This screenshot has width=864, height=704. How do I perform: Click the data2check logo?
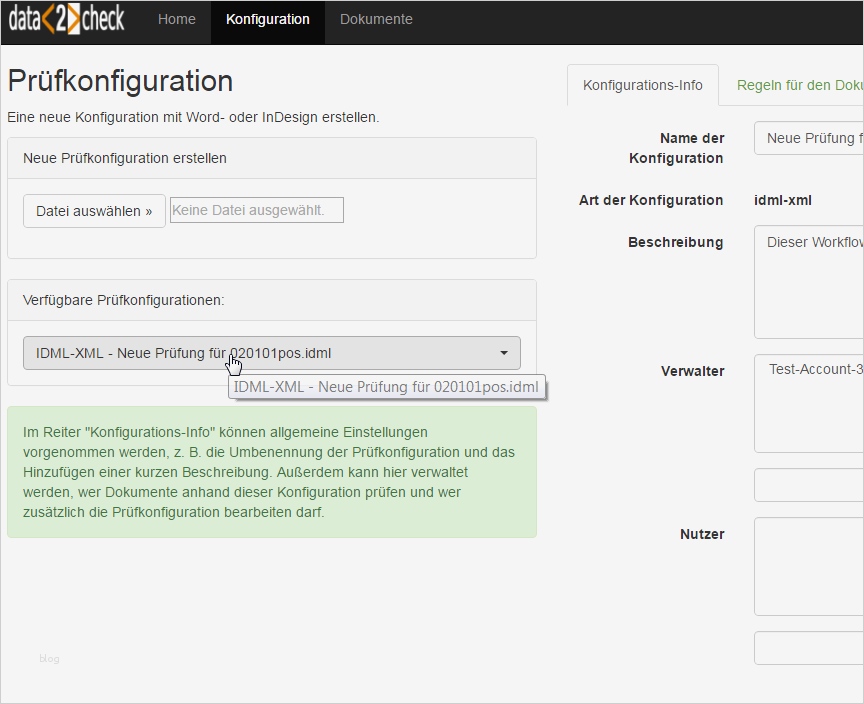point(67,20)
